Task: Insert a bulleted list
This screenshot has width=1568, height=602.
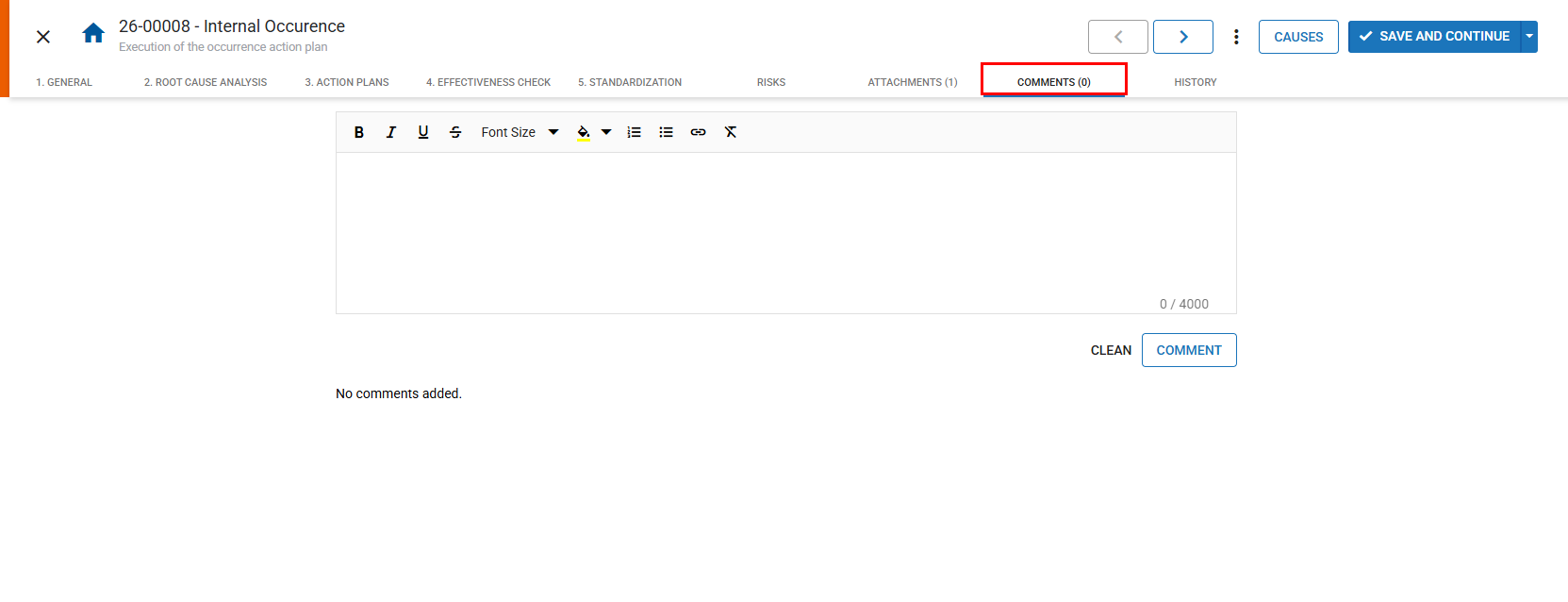Action: (x=667, y=133)
